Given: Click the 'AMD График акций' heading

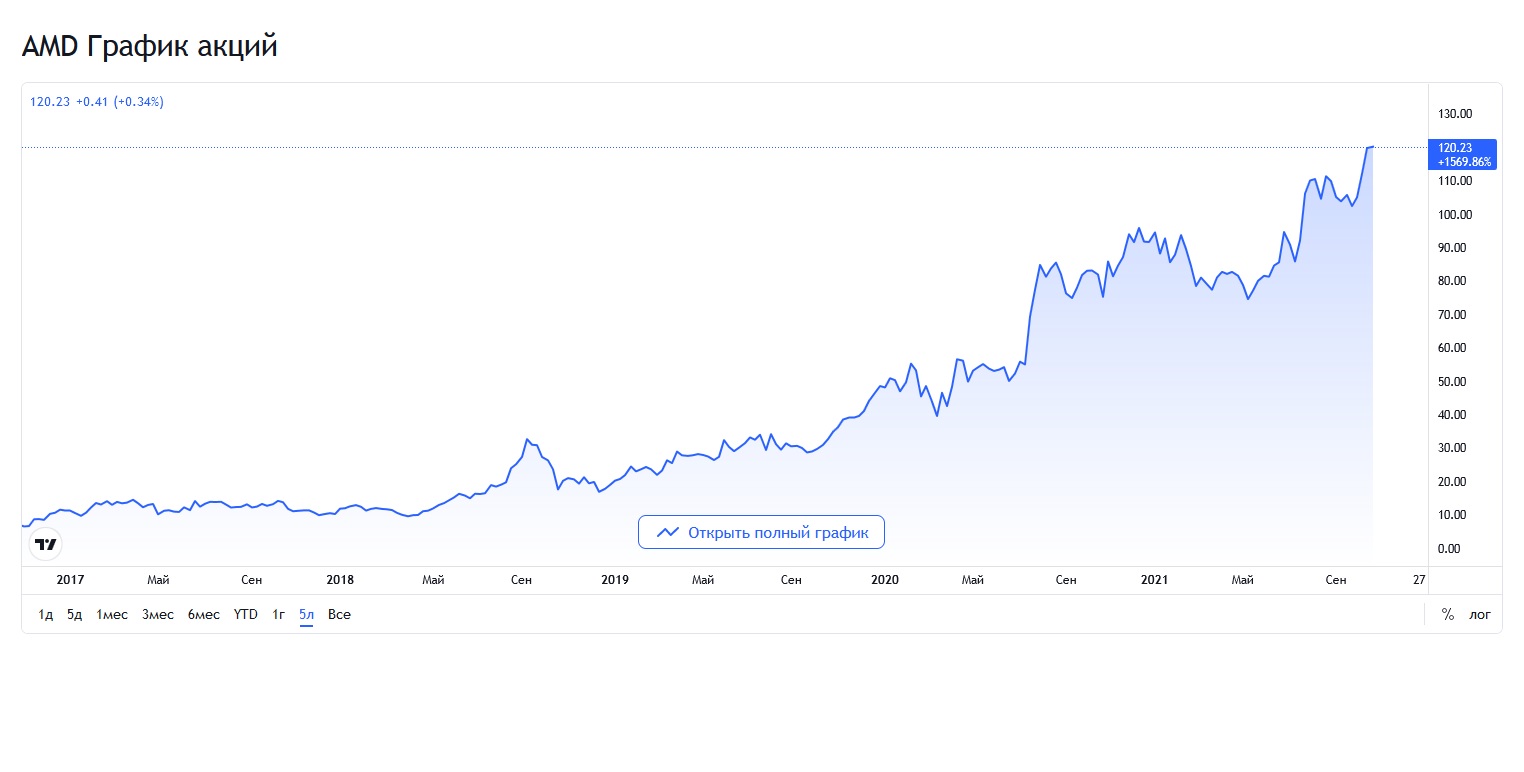Looking at the screenshot, I should point(149,46).
